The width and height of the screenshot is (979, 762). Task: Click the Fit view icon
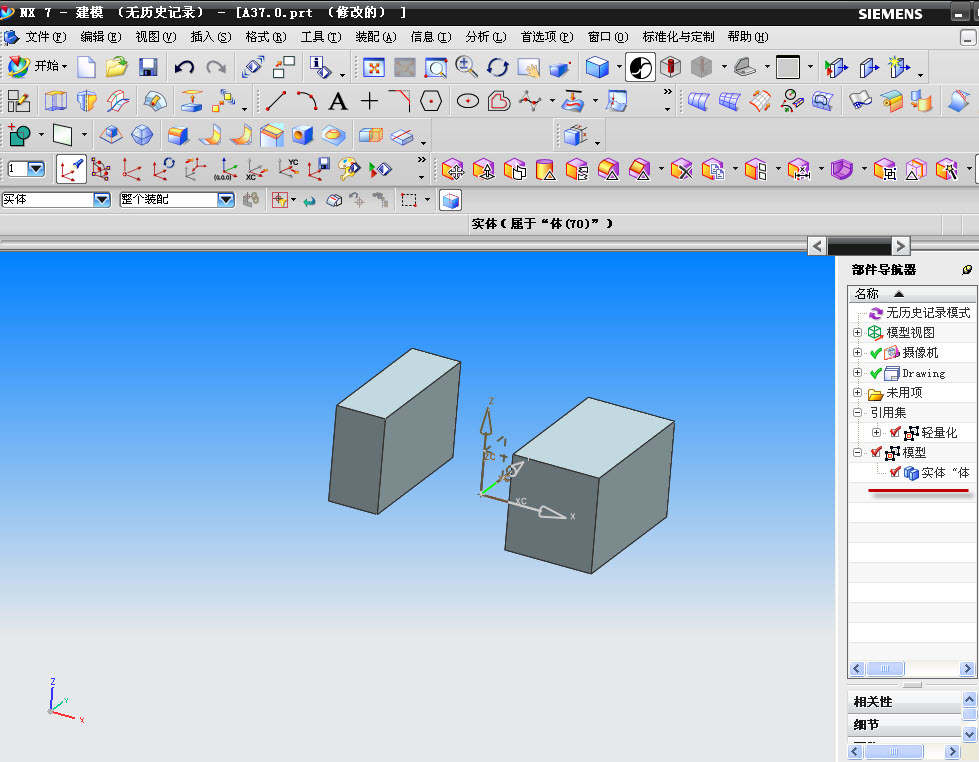[x=374, y=67]
